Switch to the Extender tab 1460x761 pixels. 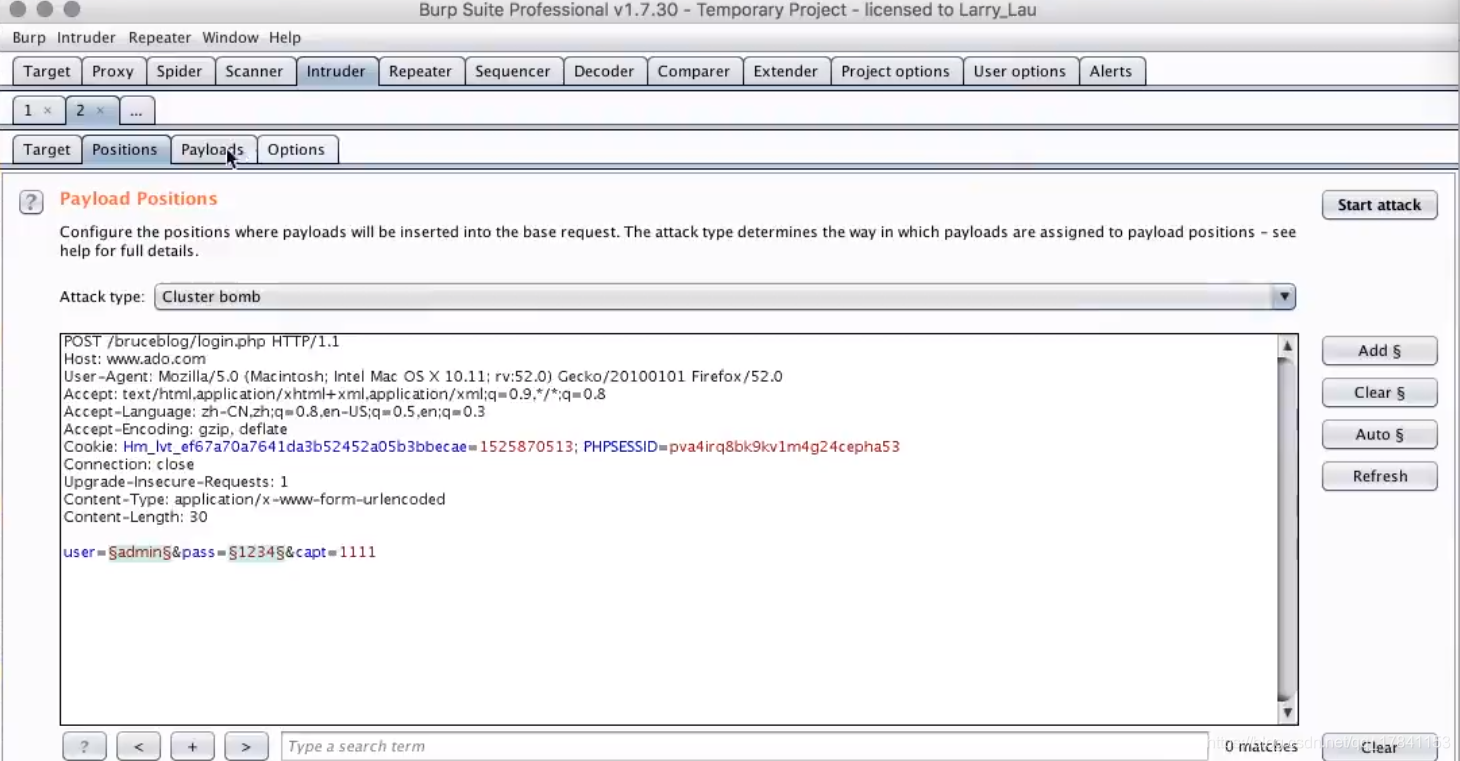coord(785,72)
